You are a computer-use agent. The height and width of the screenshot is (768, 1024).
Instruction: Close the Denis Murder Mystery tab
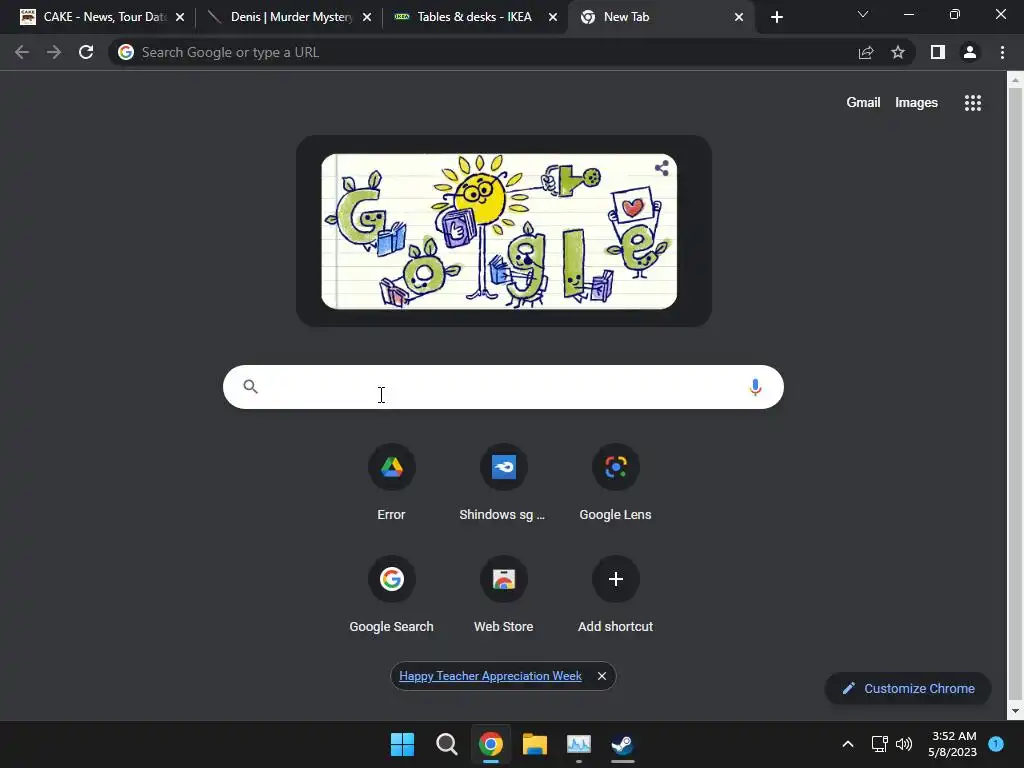pos(367,17)
